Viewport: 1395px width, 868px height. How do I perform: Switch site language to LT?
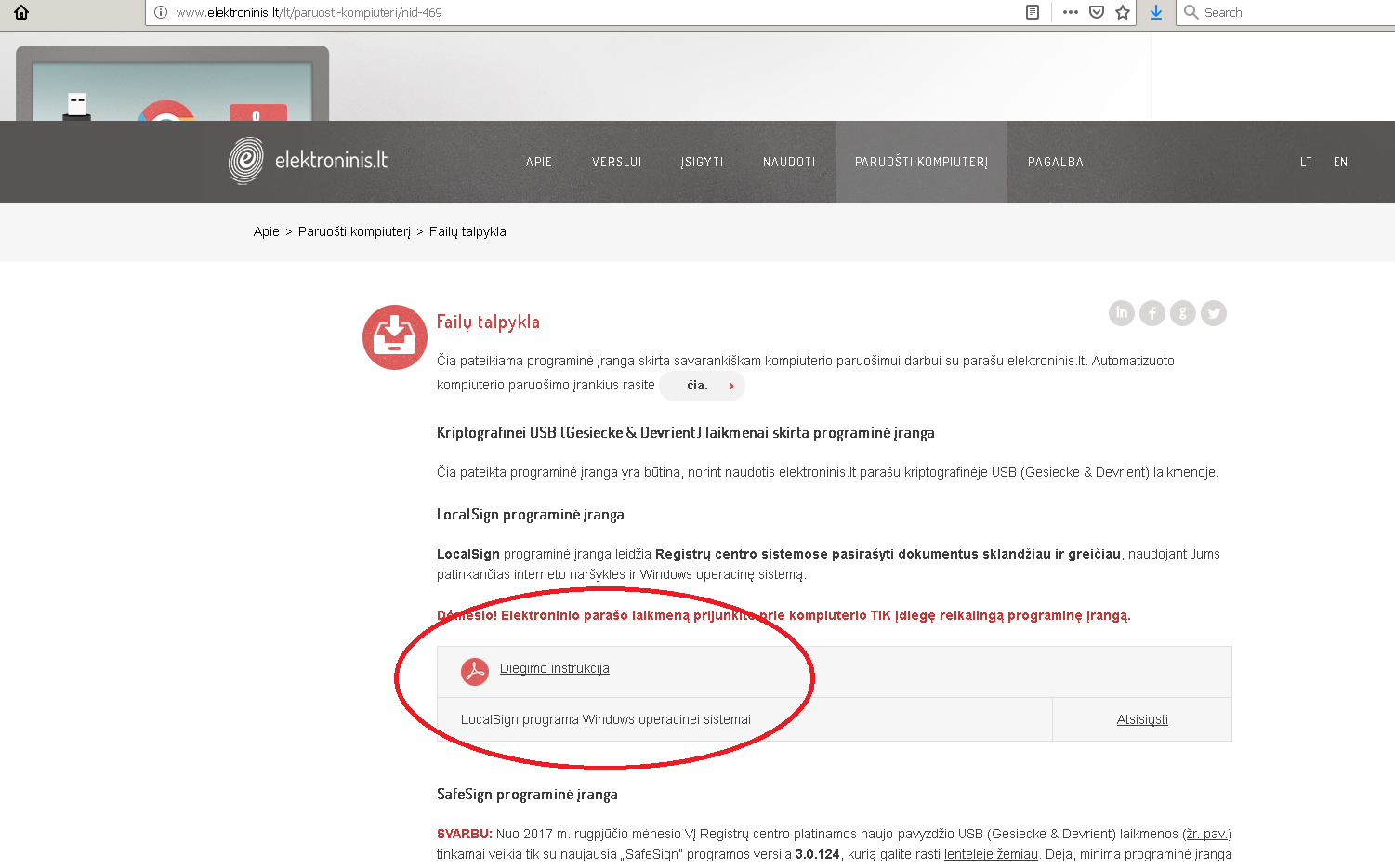point(1306,162)
